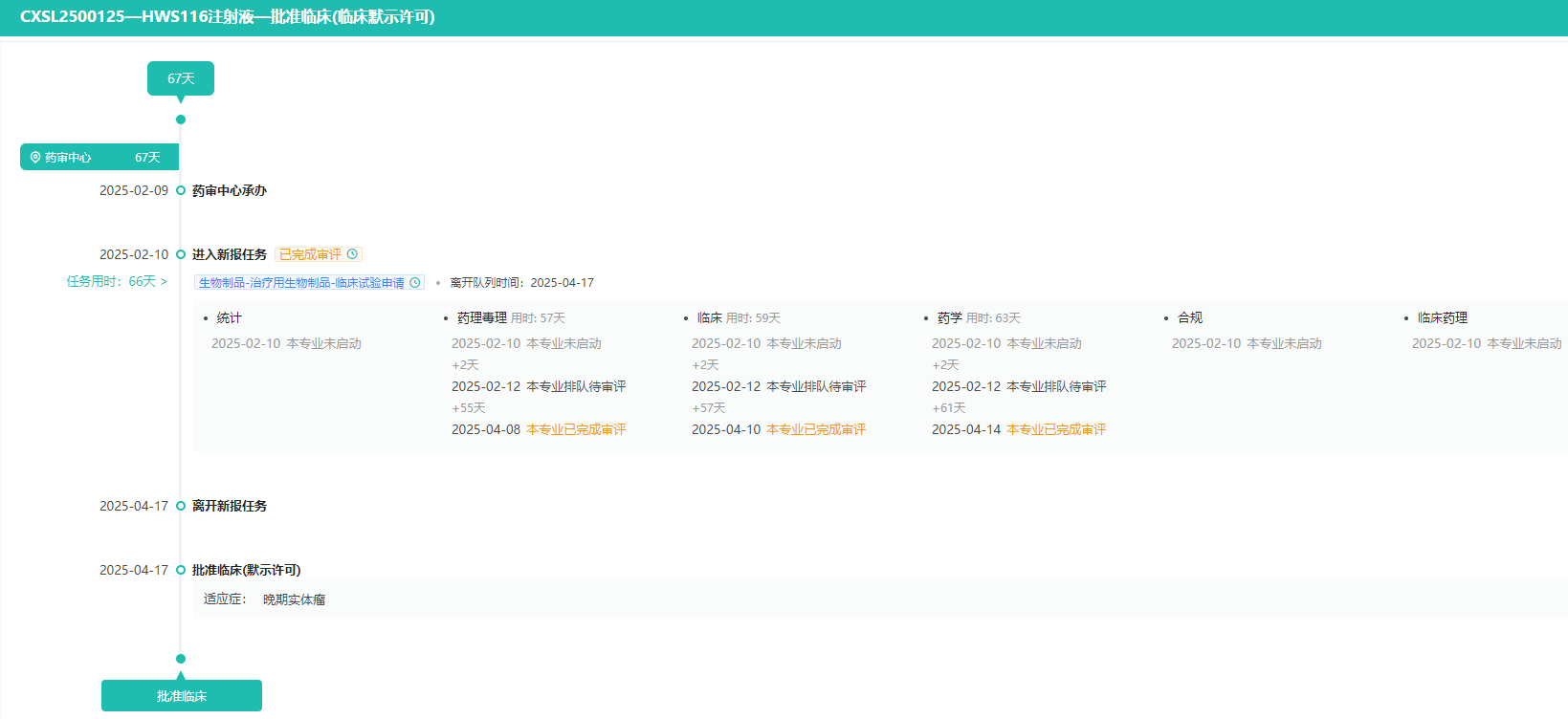Screen dimensions: 1568x719
Task: Click the location pin icon beside 药审中心
Action: coord(35,158)
